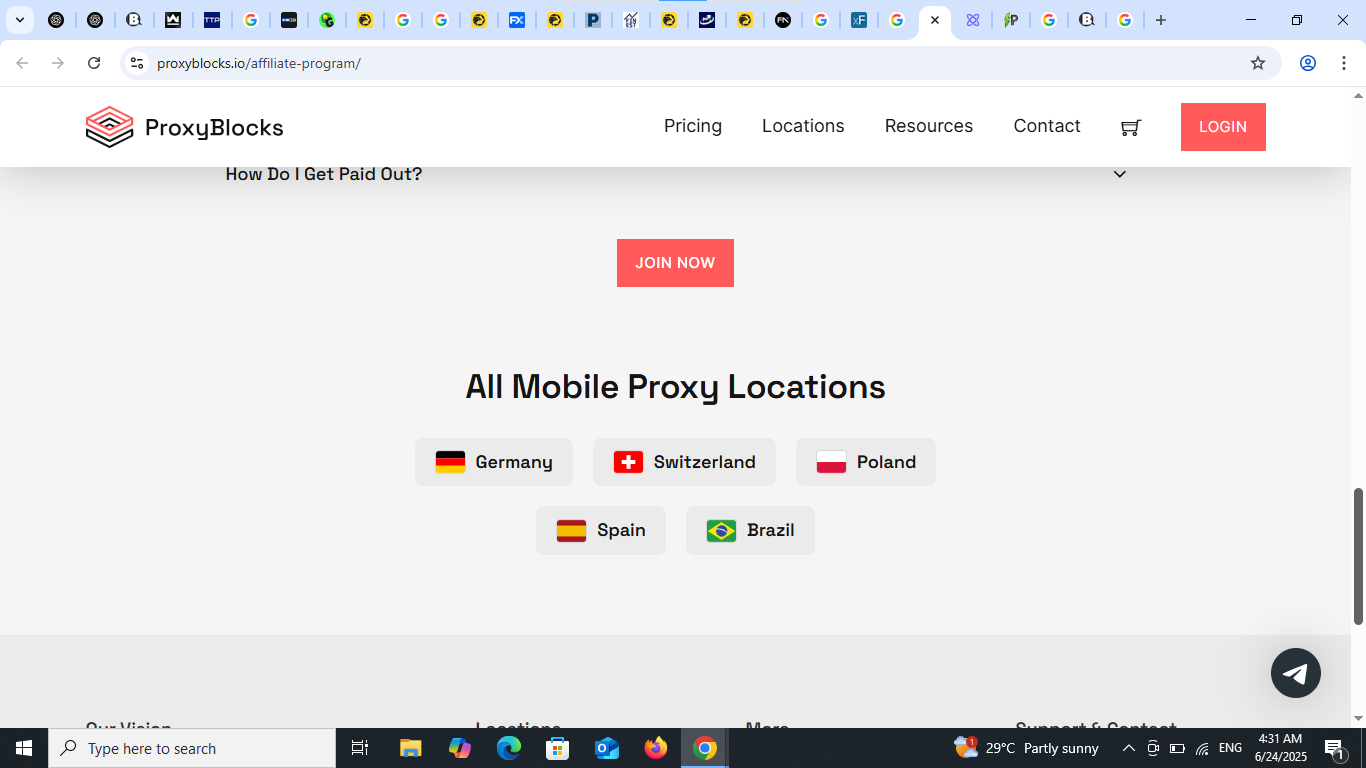This screenshot has height=768, width=1366.
Task: Open Microsoft Edge from the taskbar
Action: coord(509,748)
